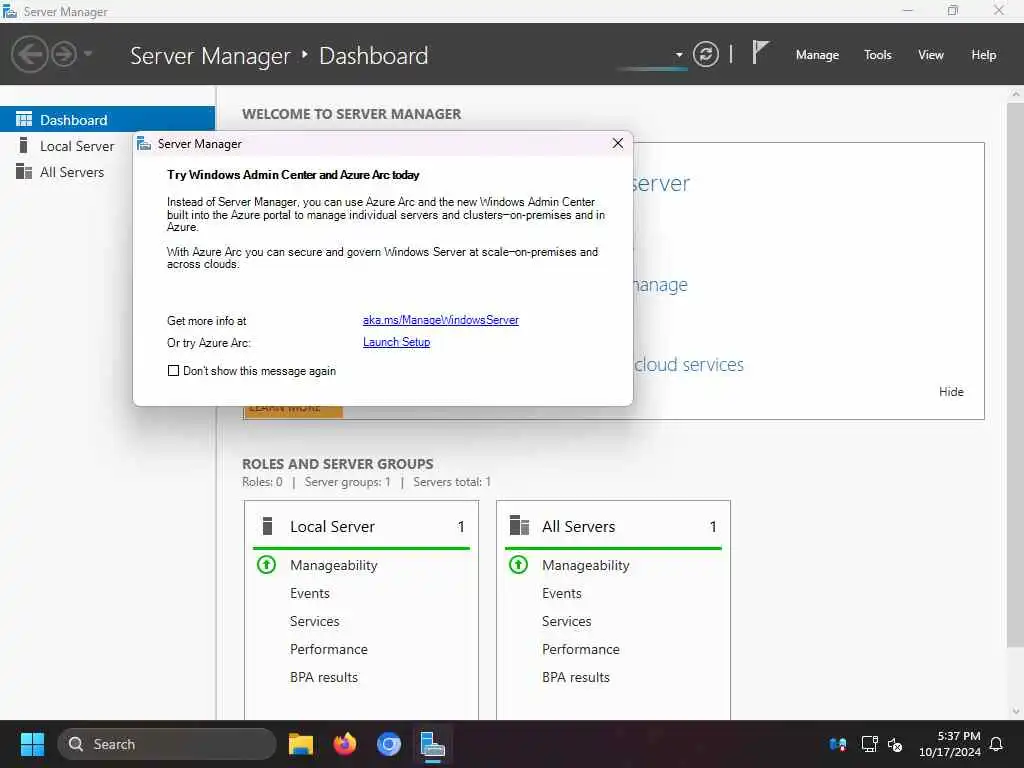Viewport: 1024px width, 768px height.
Task: Open the Windows Start menu
Action: coord(32,744)
